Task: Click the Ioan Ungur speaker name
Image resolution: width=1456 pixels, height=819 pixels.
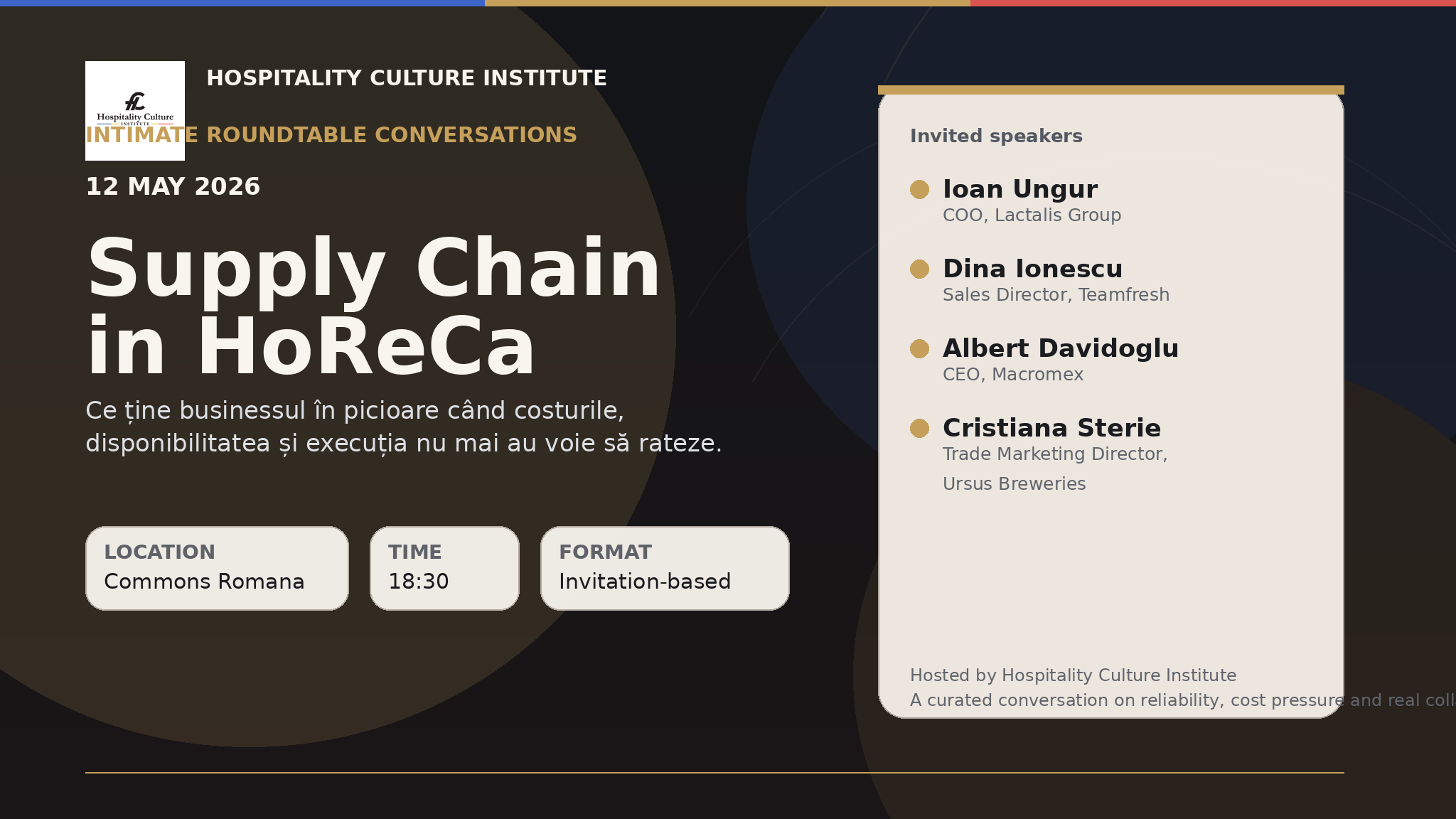Action: pyautogui.click(x=1020, y=190)
